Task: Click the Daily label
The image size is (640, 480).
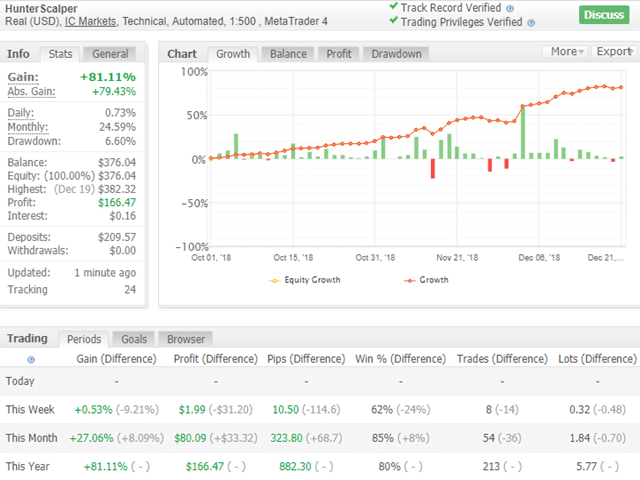Action: tap(20, 113)
